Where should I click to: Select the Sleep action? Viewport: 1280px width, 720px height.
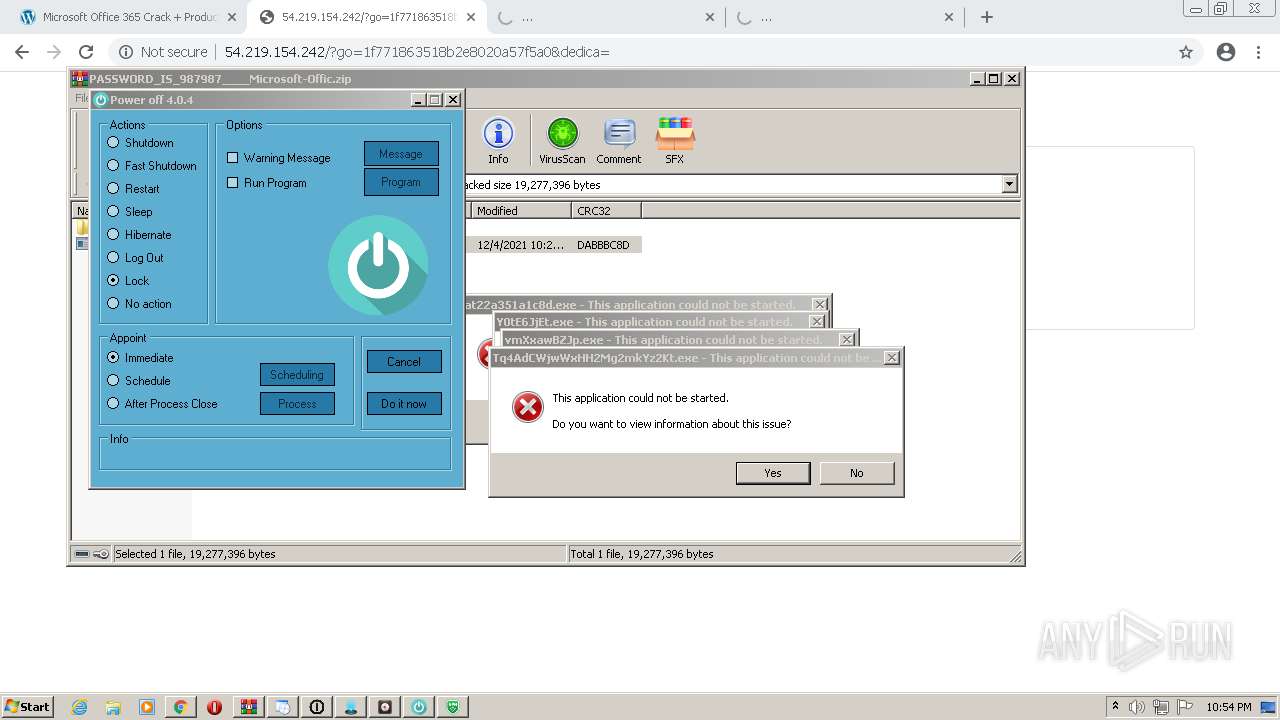113,212
